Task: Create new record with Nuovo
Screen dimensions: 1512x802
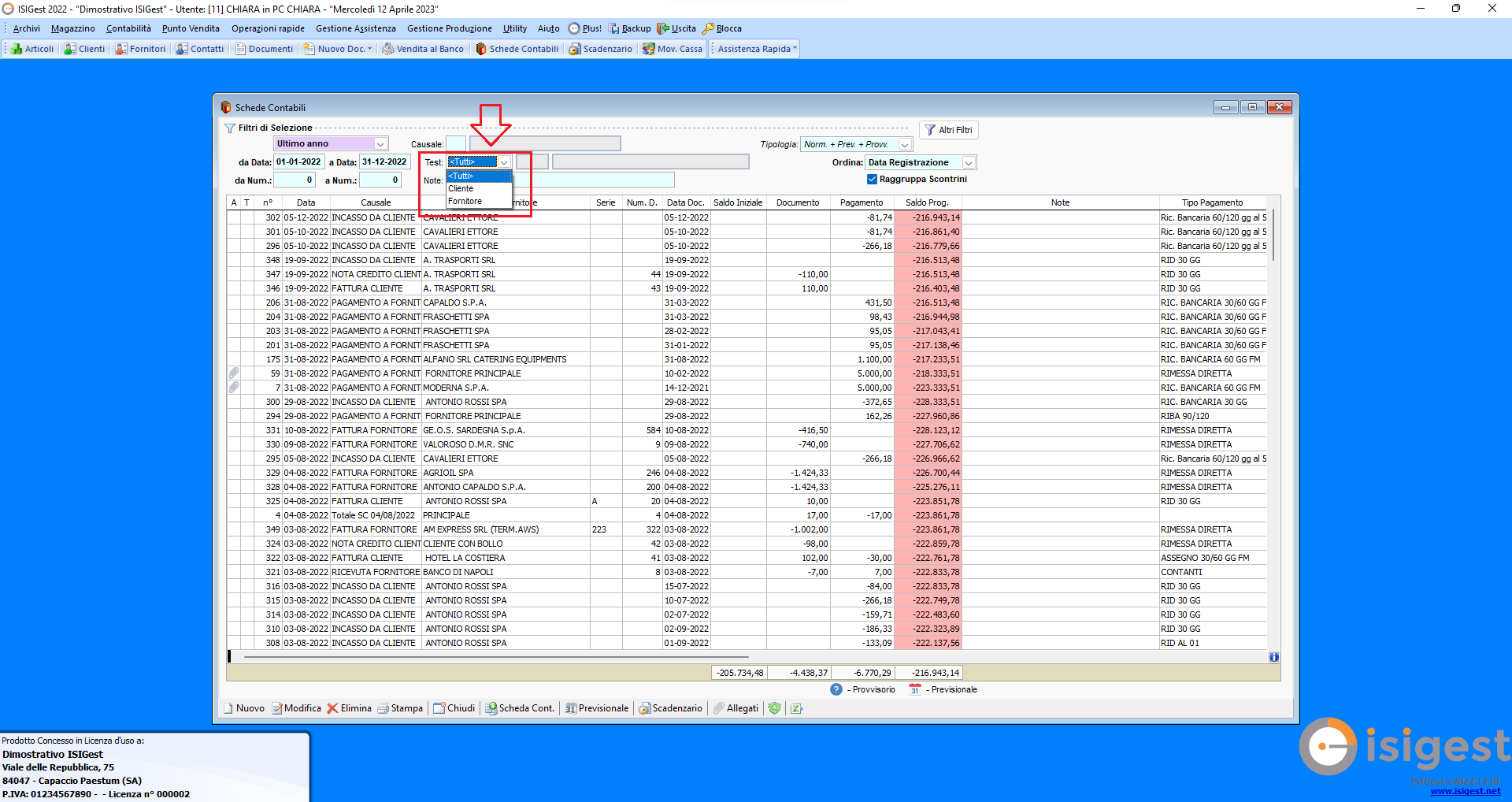Action: 244,708
